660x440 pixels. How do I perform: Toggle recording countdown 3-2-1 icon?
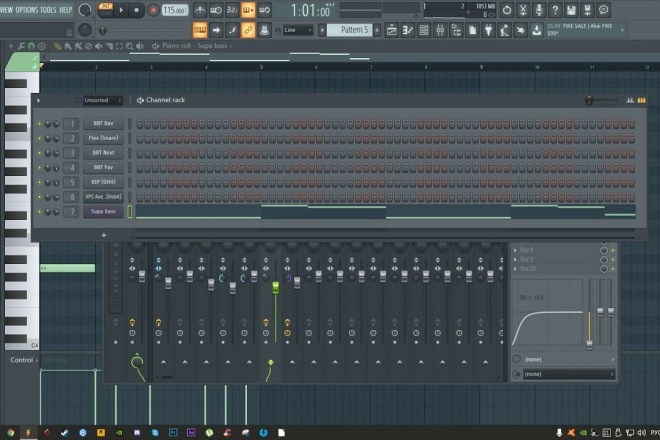[232, 10]
